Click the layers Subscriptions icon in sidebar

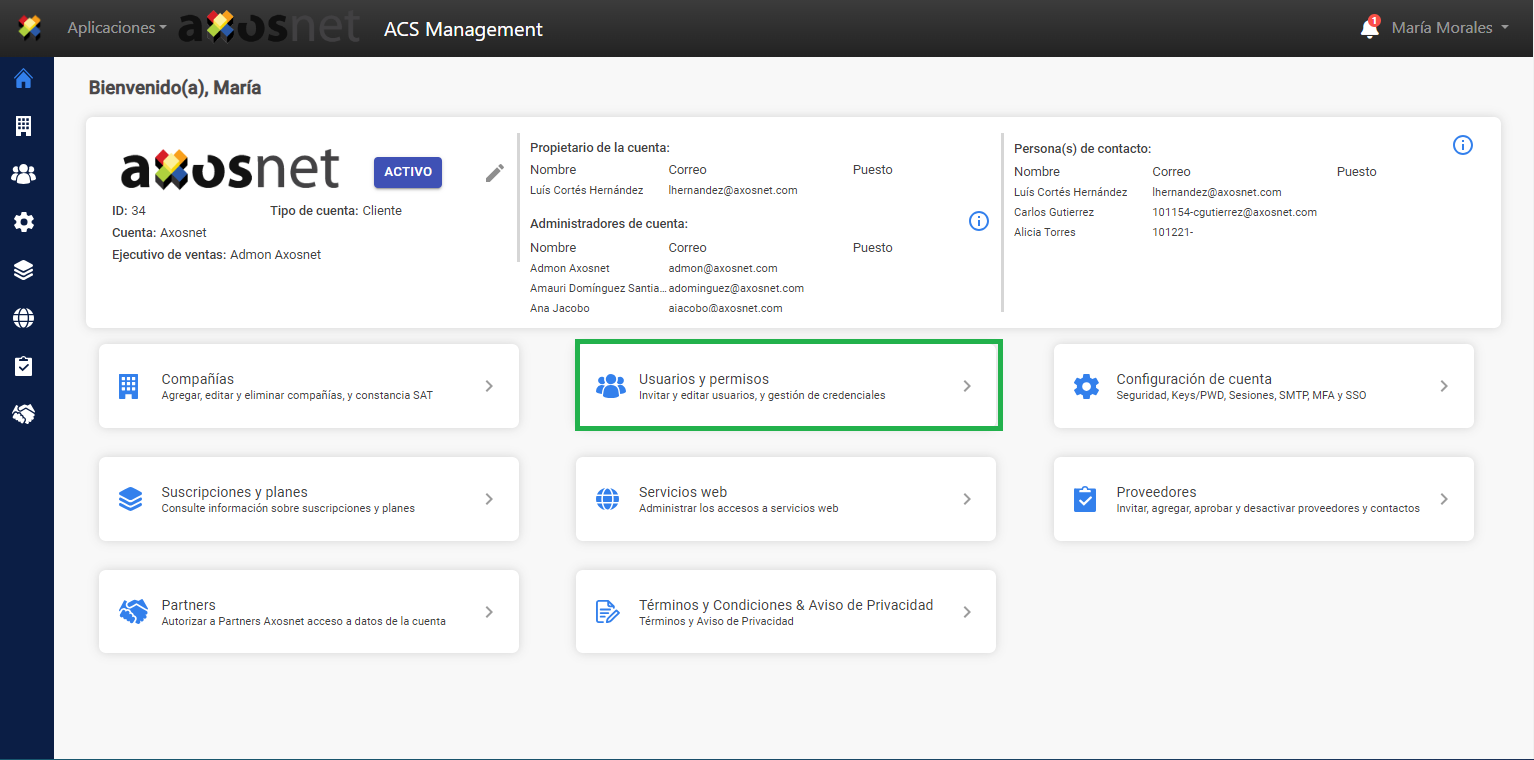pos(24,270)
